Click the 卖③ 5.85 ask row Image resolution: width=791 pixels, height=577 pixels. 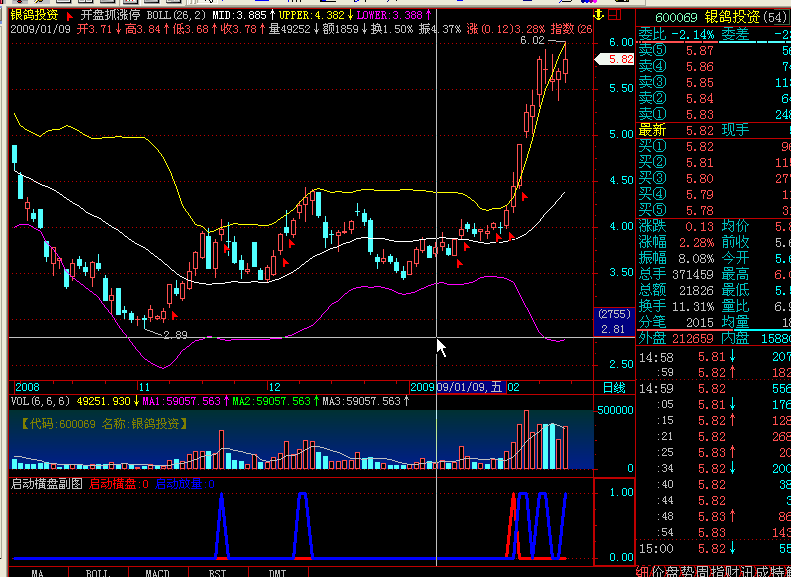714,82
